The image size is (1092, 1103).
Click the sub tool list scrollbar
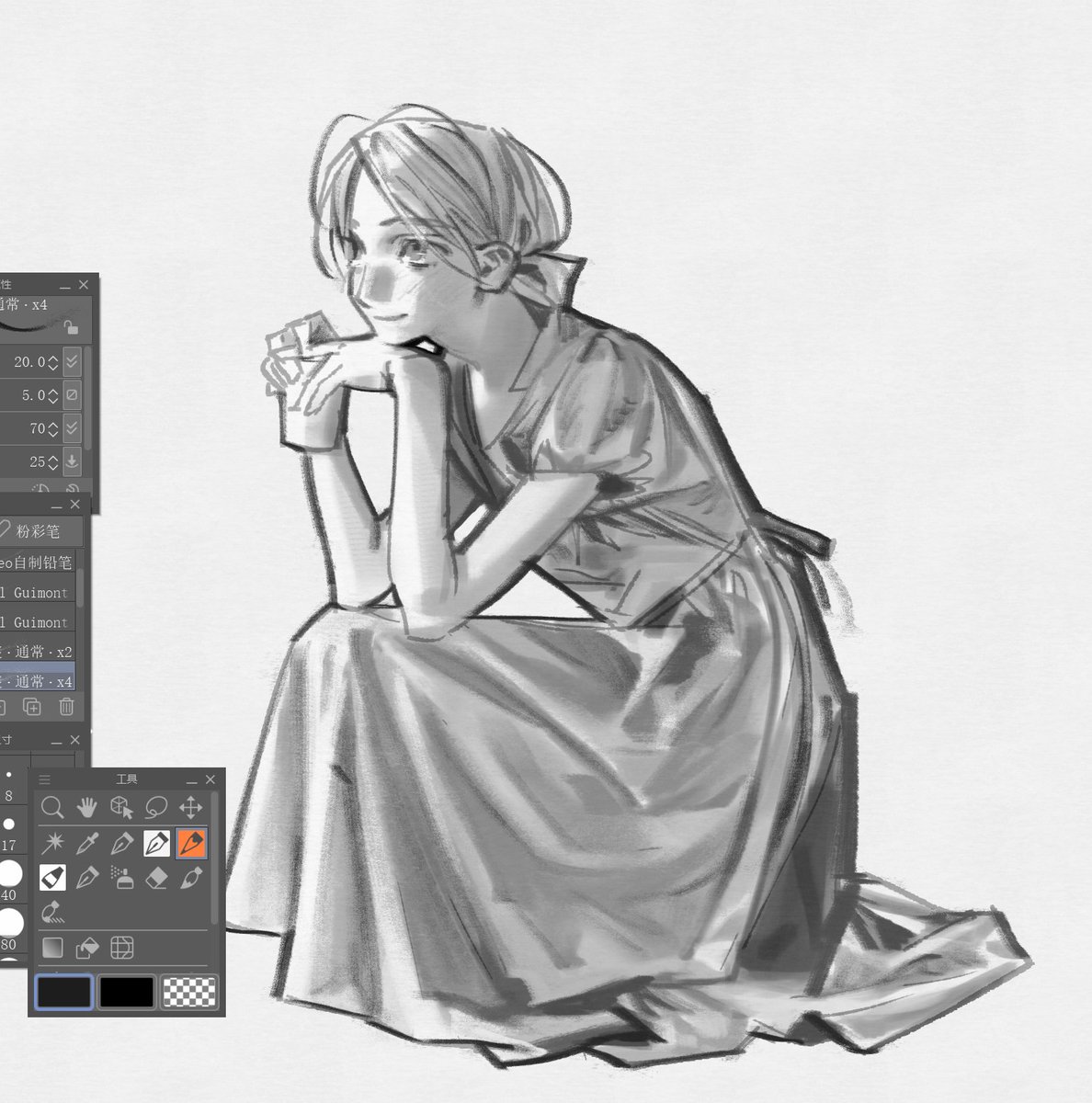coord(80,588)
